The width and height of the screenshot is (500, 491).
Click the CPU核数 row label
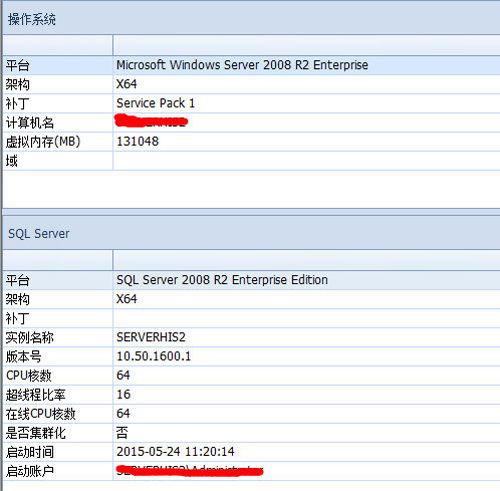point(29,376)
